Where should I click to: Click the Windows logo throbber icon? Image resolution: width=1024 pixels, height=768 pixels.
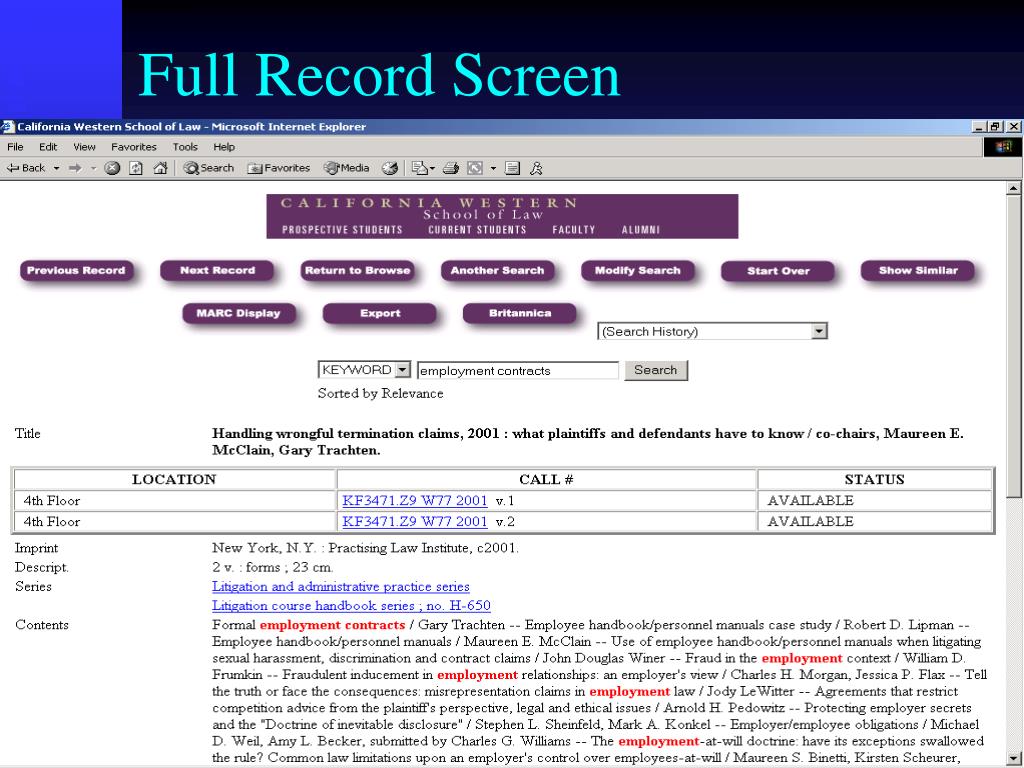[1003, 147]
